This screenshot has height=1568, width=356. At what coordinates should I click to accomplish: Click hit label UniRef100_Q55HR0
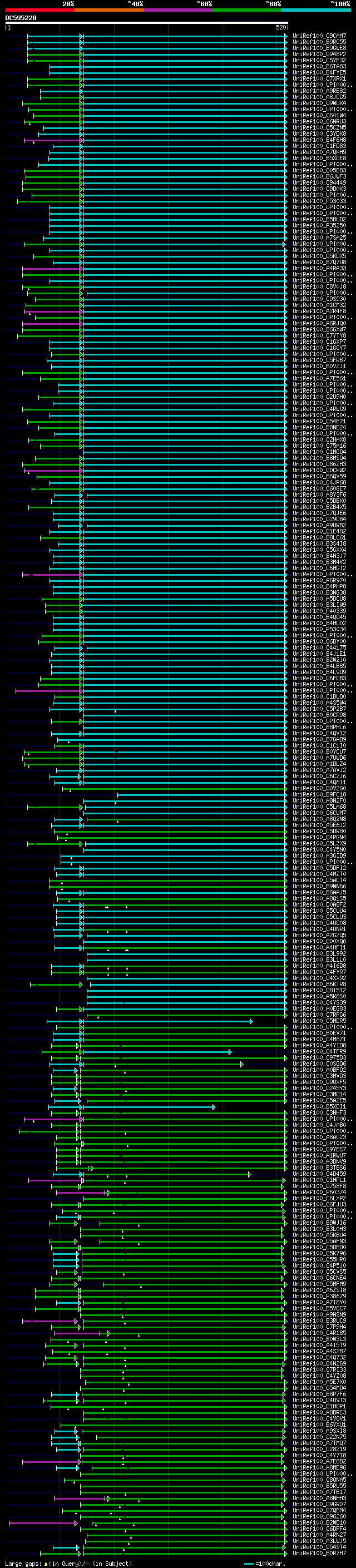coord(319,1259)
